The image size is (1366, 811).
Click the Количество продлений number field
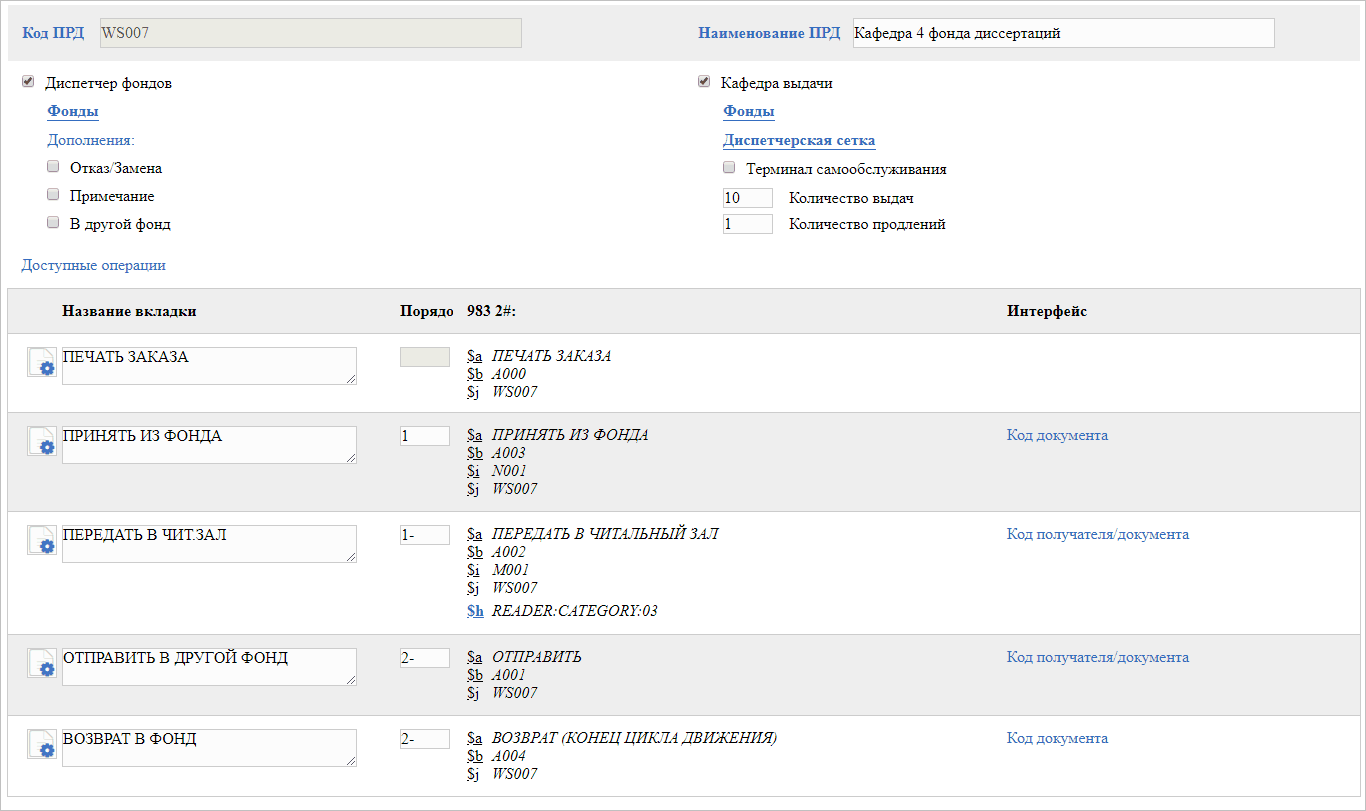747,224
